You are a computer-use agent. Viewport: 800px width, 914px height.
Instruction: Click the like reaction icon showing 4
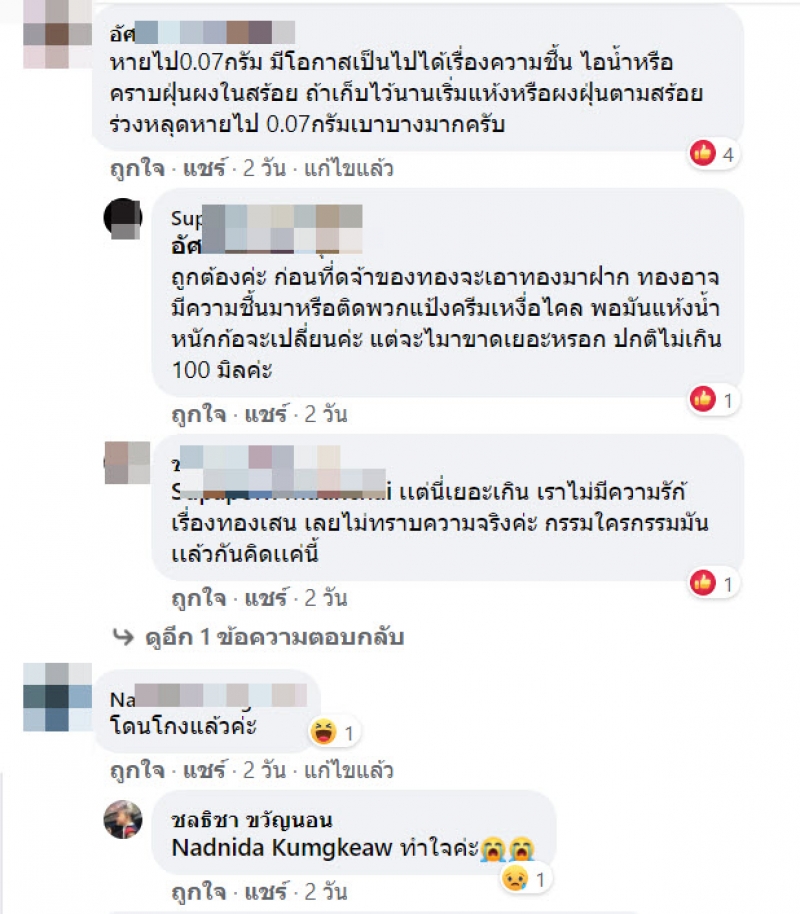703,153
